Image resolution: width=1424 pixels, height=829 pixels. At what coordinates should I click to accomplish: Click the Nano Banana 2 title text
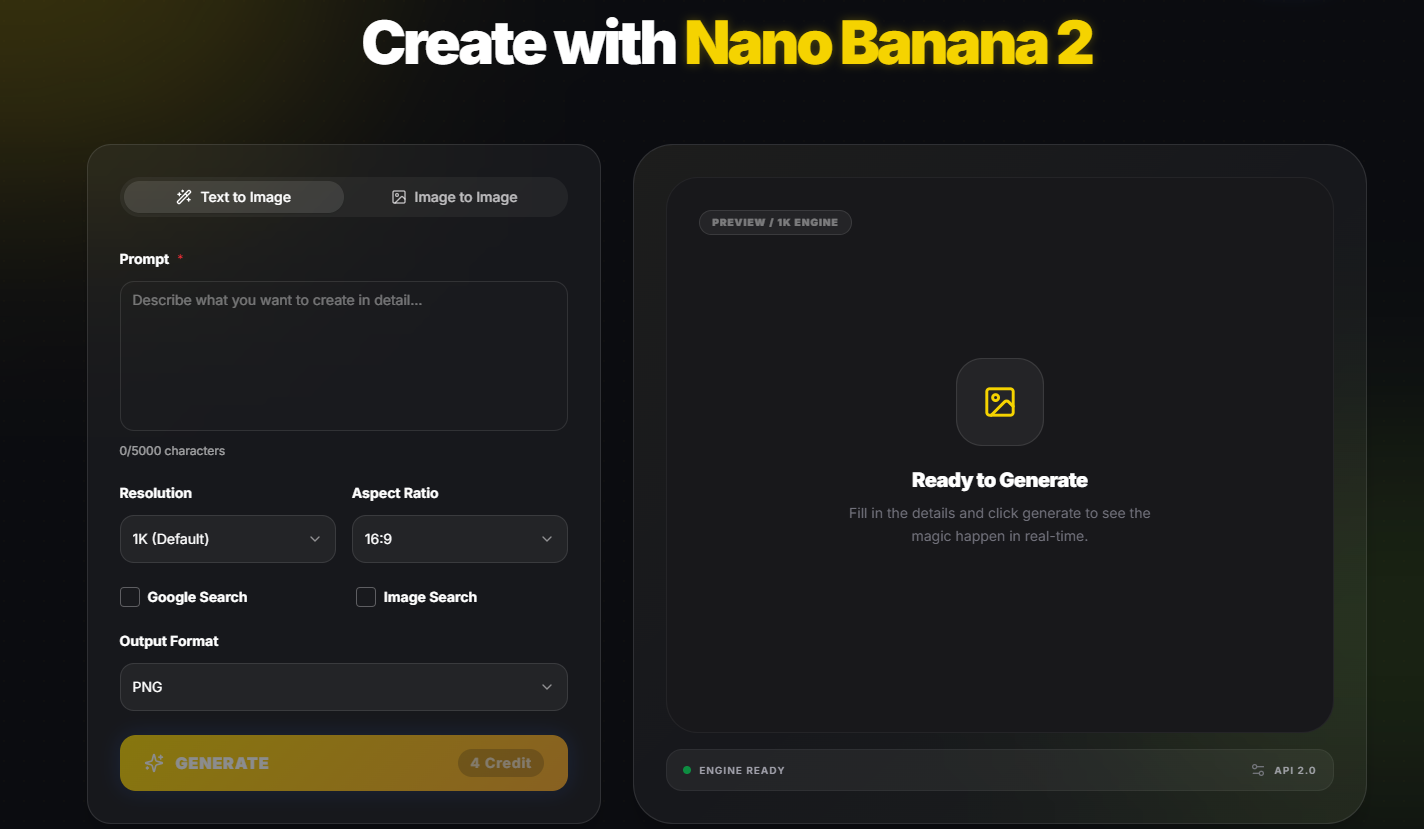(x=889, y=43)
